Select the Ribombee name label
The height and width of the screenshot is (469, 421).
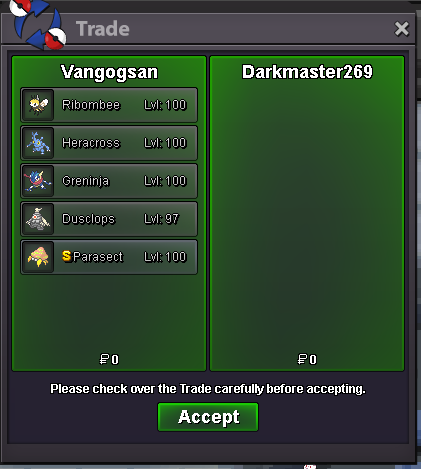click(91, 105)
